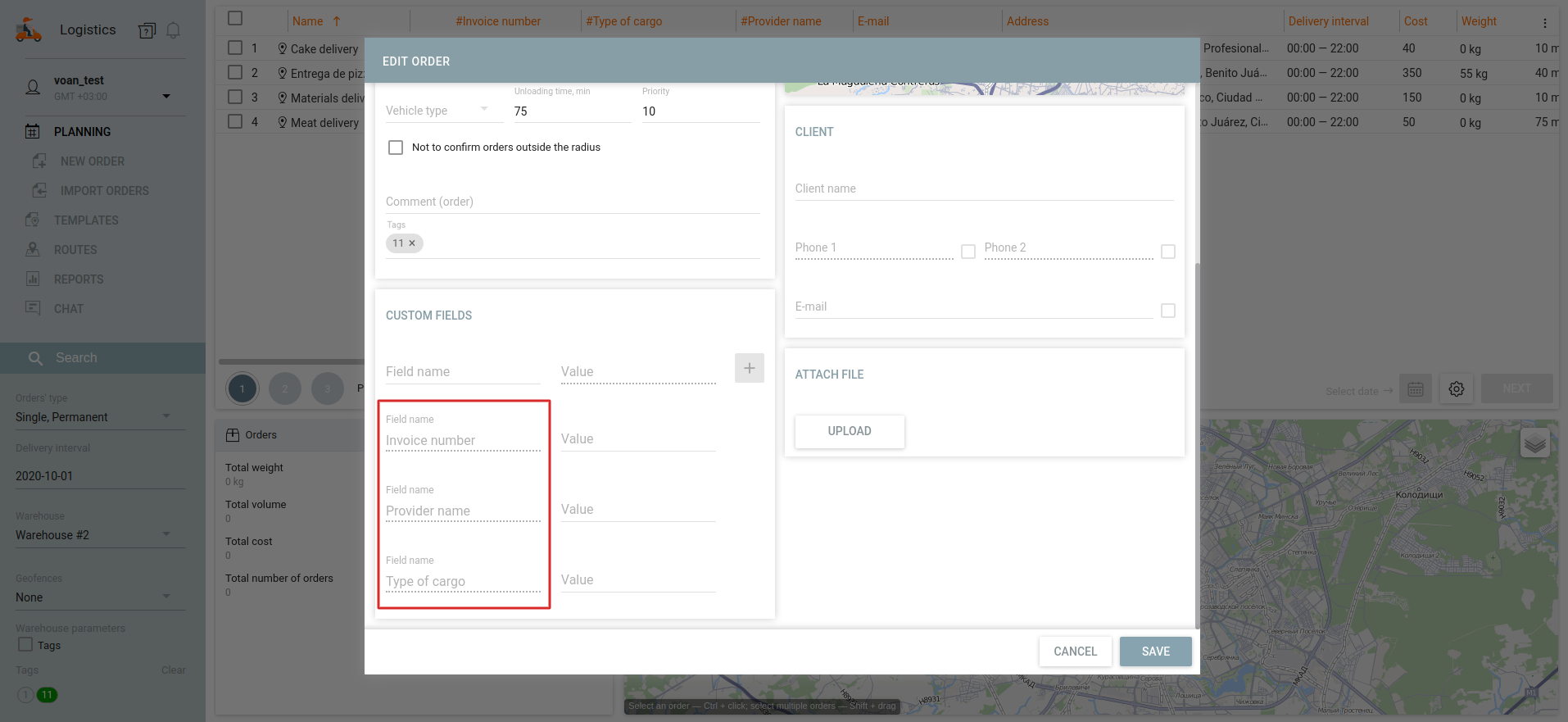Open the gear settings icon
This screenshot has width=1568, height=722.
1456,389
